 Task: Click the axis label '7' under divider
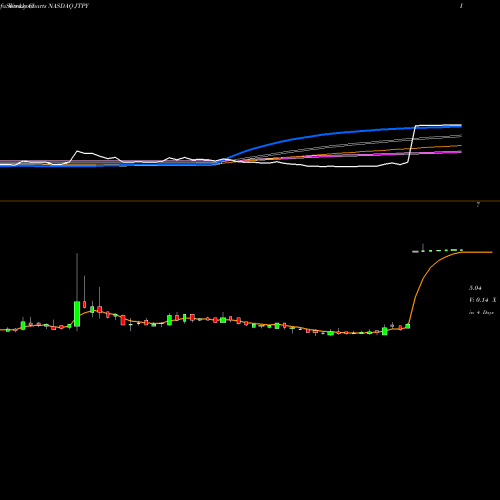pyautogui.click(x=478, y=205)
